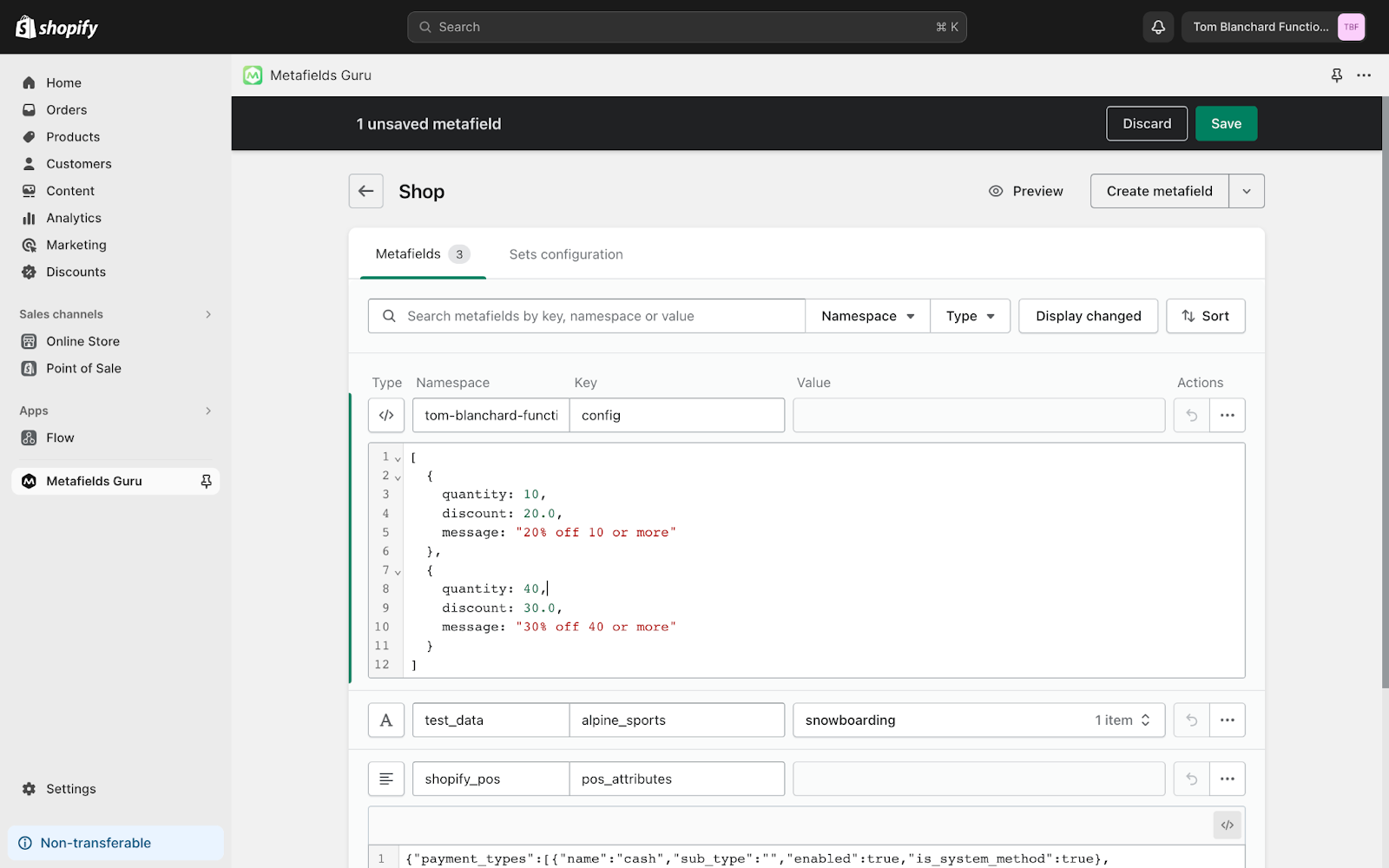Revert changes to pos_attributes metafield
1389x868 pixels.
tap(1191, 779)
